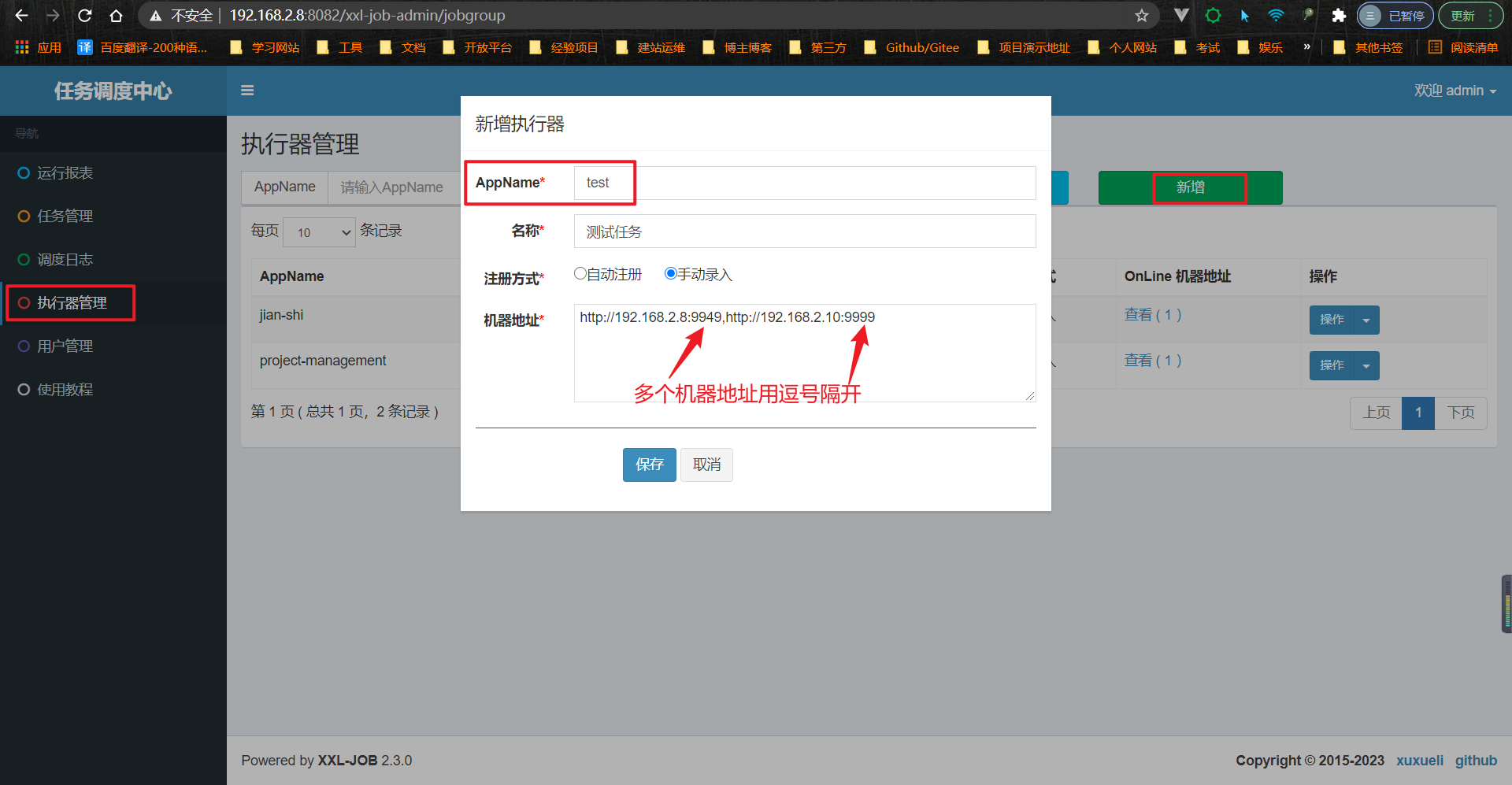Open the 学习网站 bookmarks folder
The width and height of the screenshot is (1512, 785).
pyautogui.click(x=264, y=47)
